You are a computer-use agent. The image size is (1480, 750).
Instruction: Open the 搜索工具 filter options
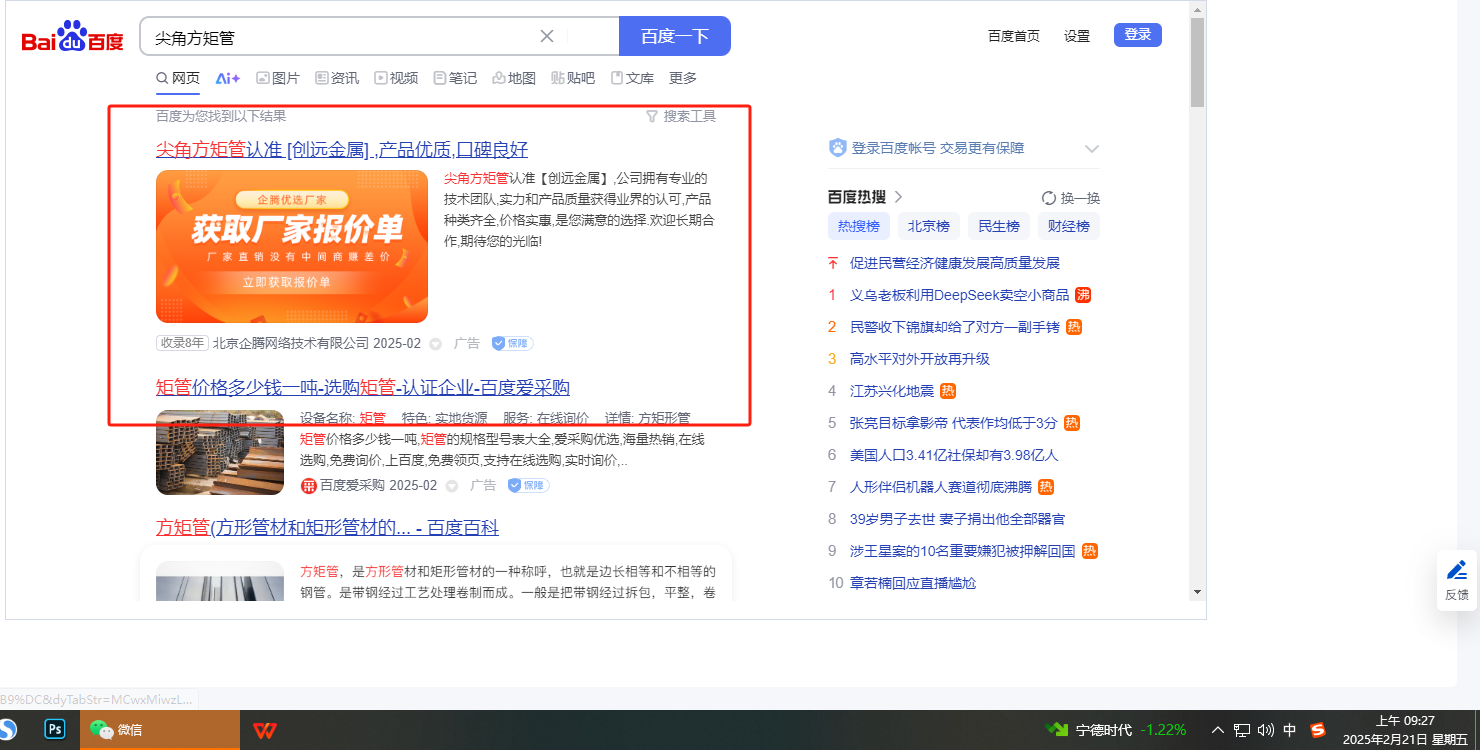pos(681,116)
